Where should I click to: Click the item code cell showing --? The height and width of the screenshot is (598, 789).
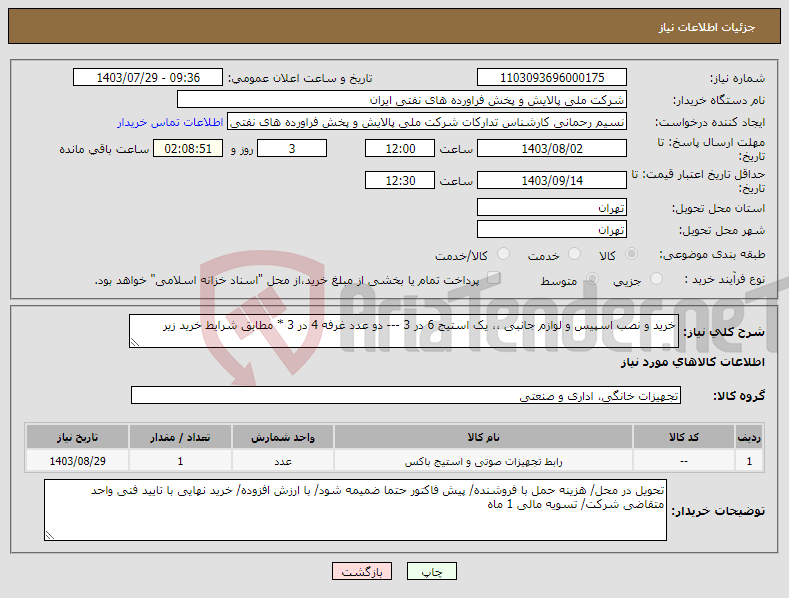click(x=683, y=461)
